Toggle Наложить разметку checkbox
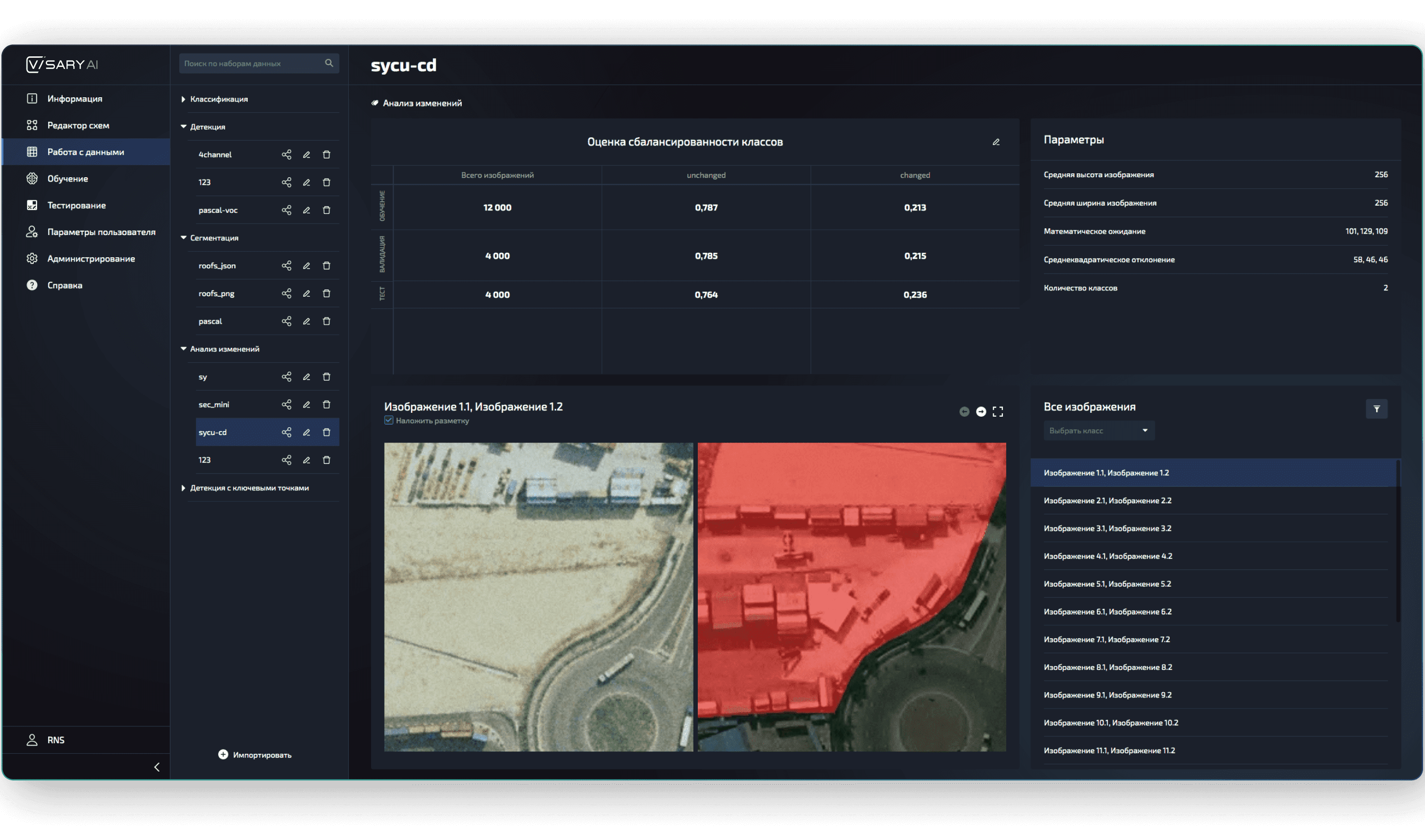The width and height of the screenshot is (1425, 840). pos(388,420)
